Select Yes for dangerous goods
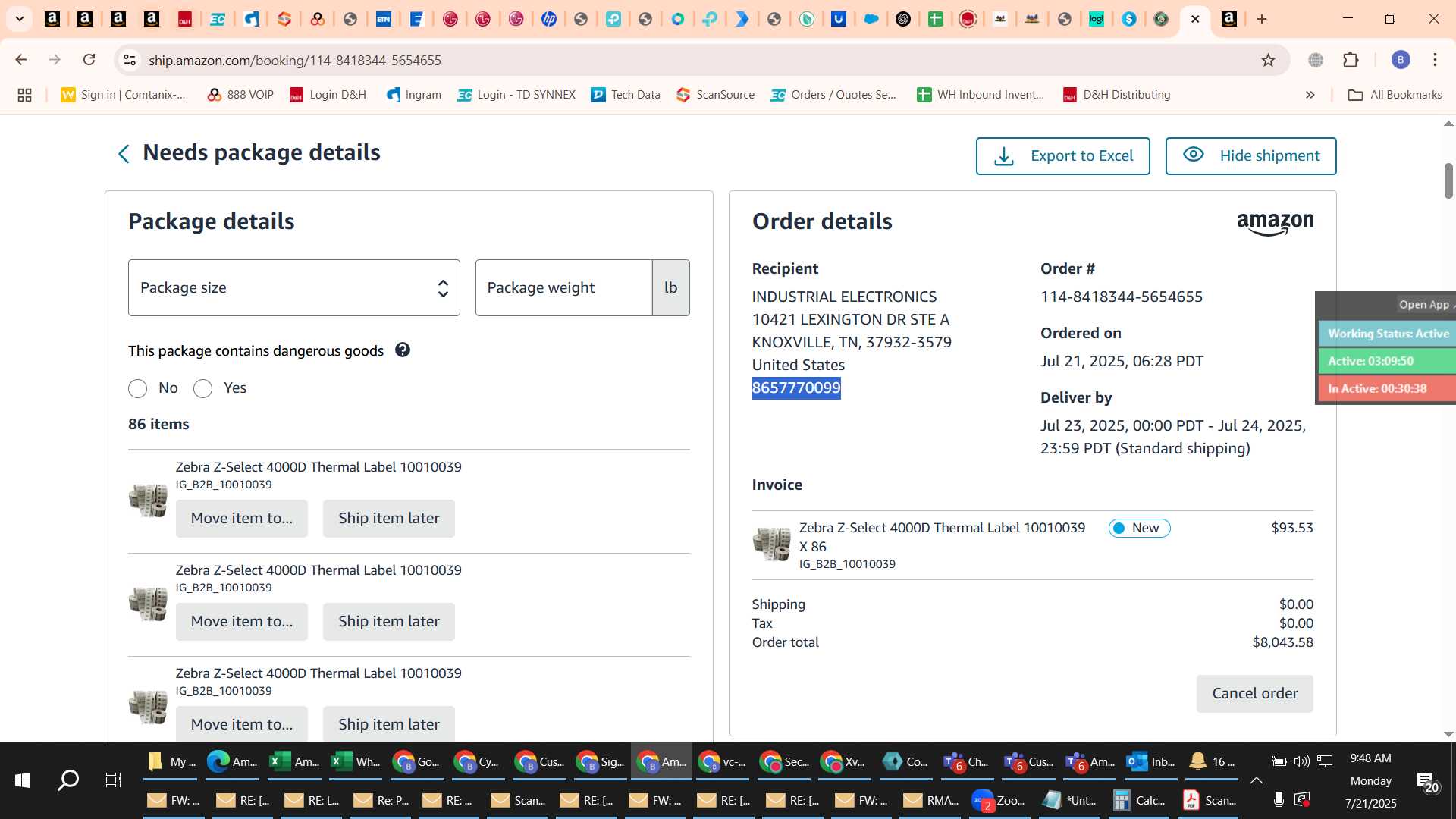 (202, 389)
